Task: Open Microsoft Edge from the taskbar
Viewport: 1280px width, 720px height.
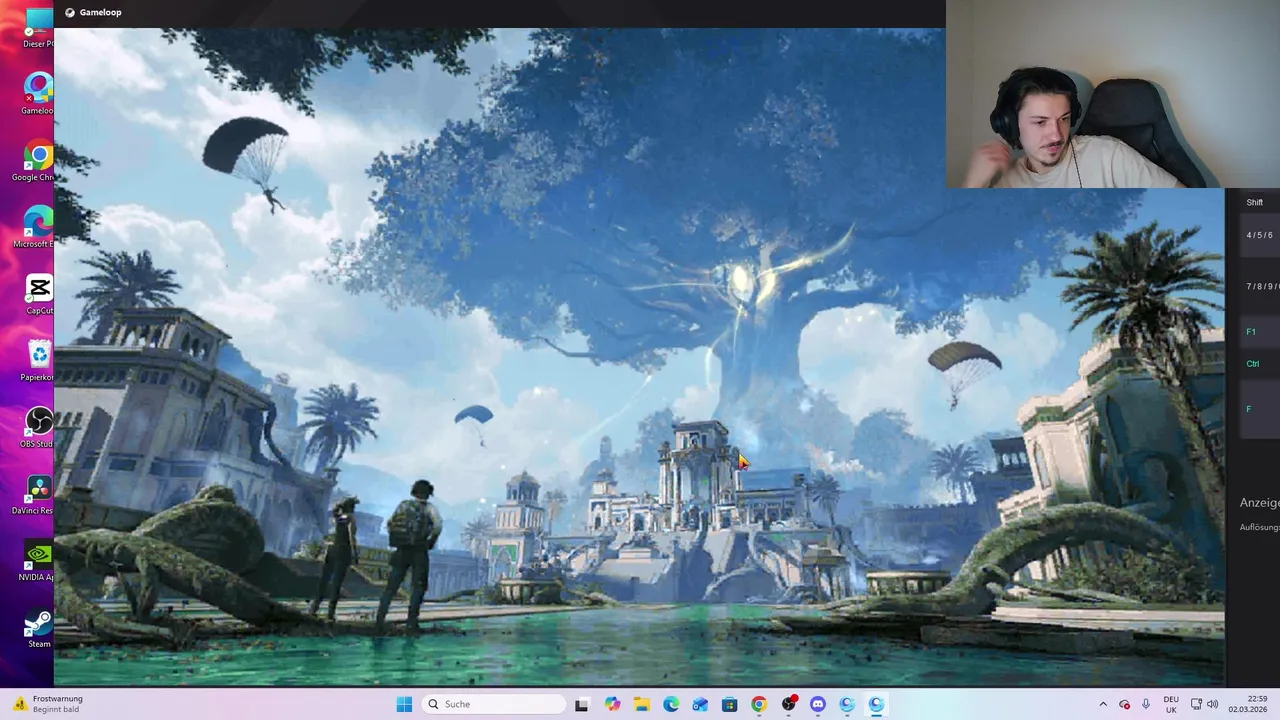Action: point(671,704)
